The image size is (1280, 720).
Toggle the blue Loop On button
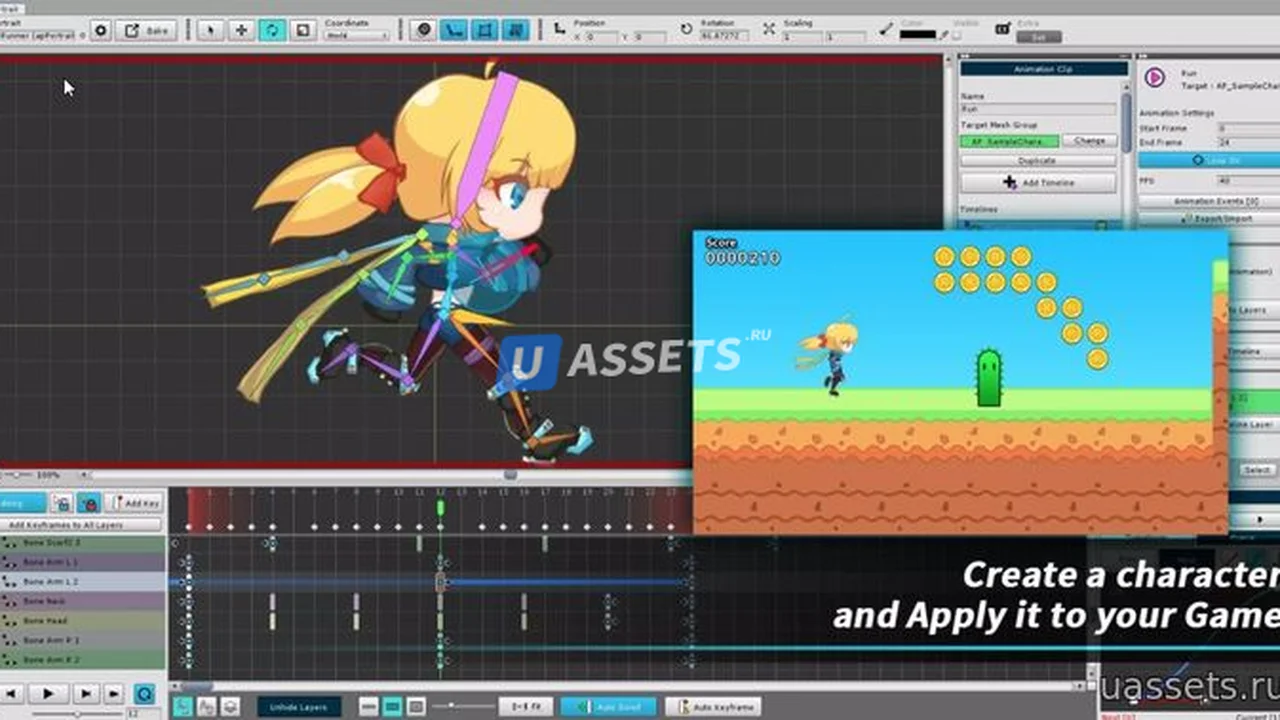1210,160
